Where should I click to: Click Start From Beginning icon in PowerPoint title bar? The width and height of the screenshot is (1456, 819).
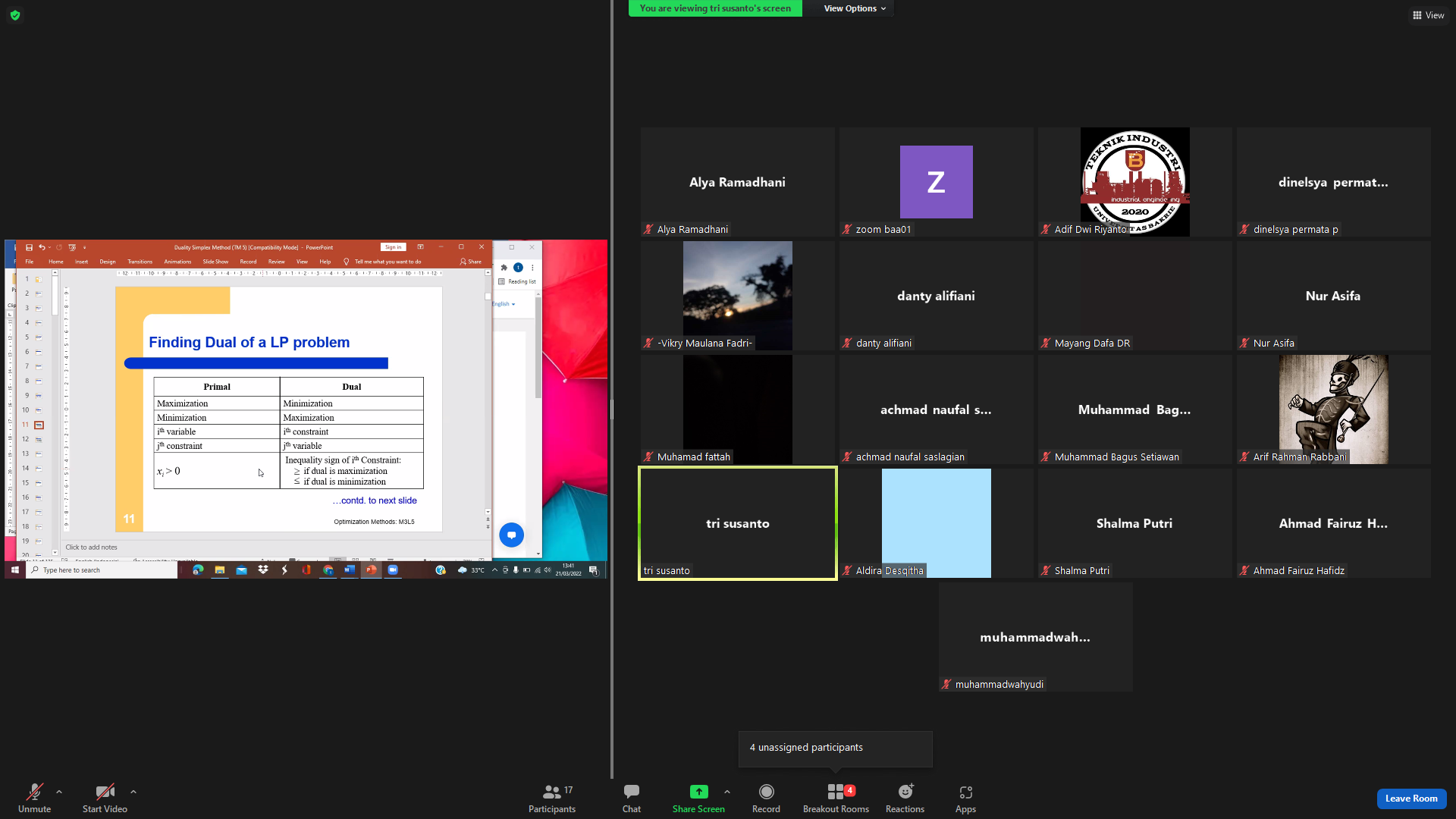point(72,247)
